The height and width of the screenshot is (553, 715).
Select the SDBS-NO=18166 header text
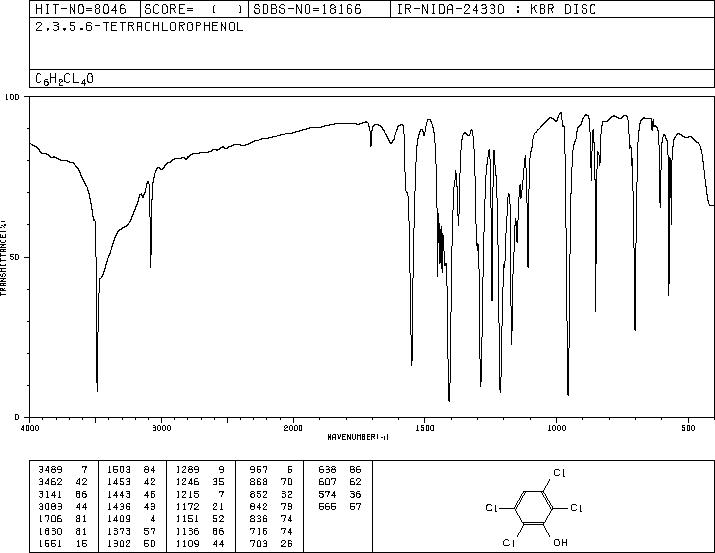(x=307, y=9)
